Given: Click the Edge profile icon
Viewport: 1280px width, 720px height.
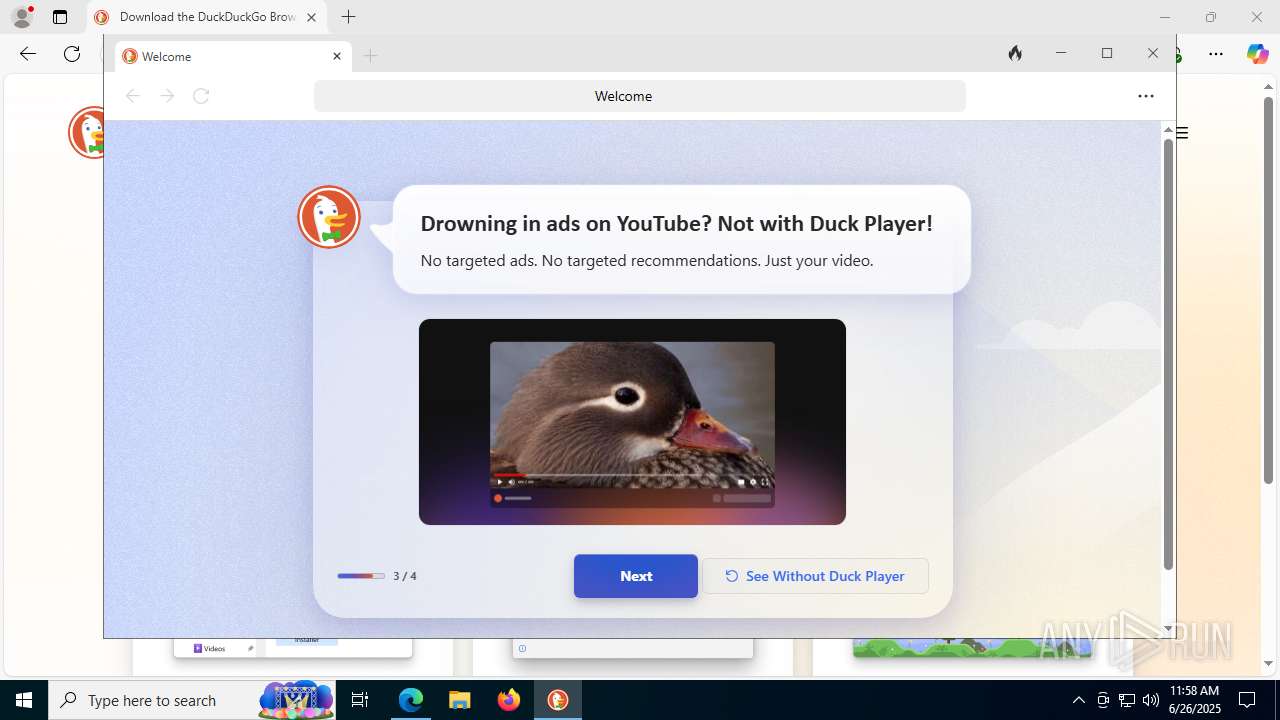Looking at the screenshot, I should tap(22, 17).
